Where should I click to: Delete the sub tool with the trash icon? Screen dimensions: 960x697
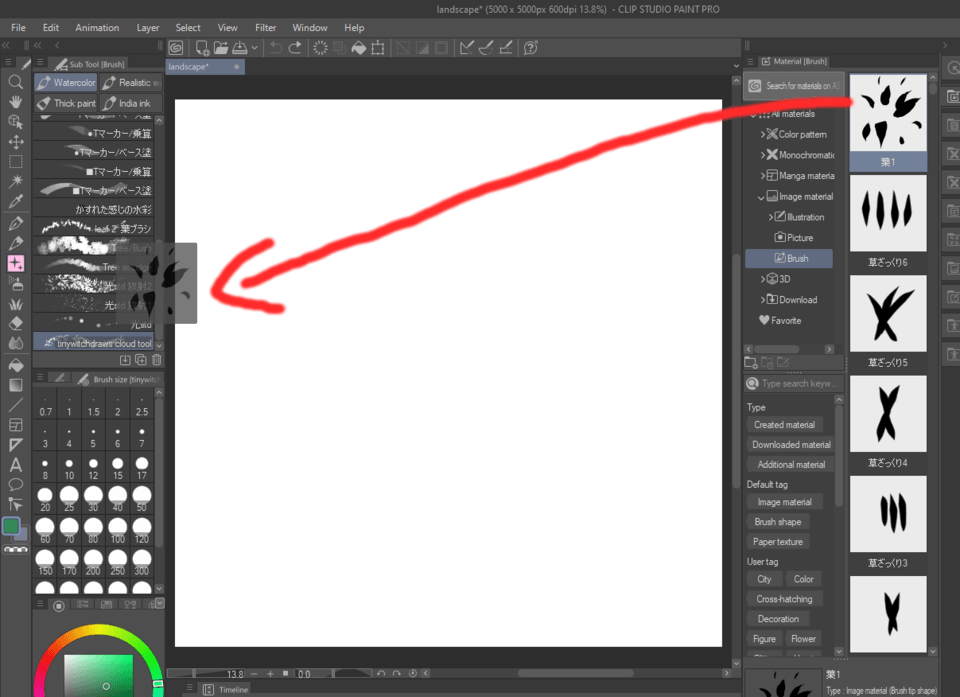point(157,360)
